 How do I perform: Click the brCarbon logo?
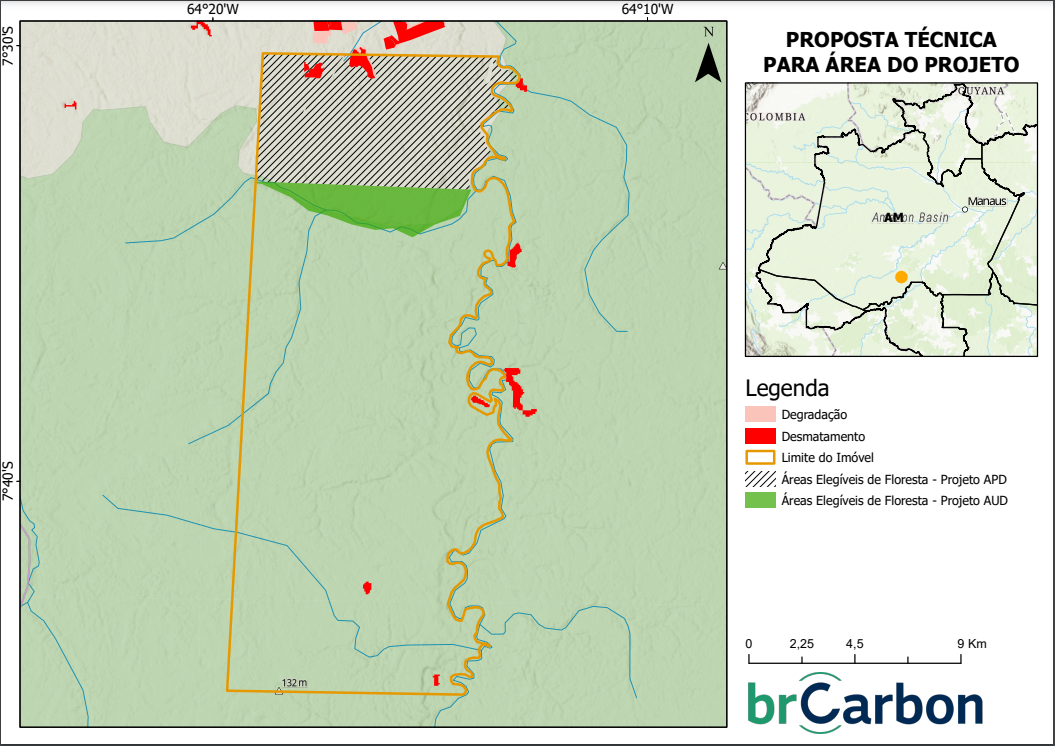tap(865, 703)
